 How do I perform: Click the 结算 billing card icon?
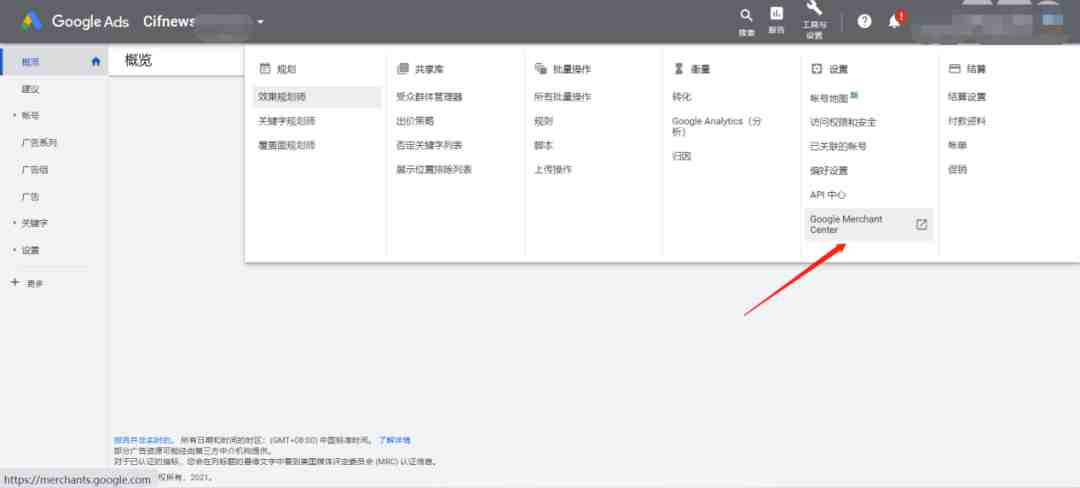click(955, 69)
